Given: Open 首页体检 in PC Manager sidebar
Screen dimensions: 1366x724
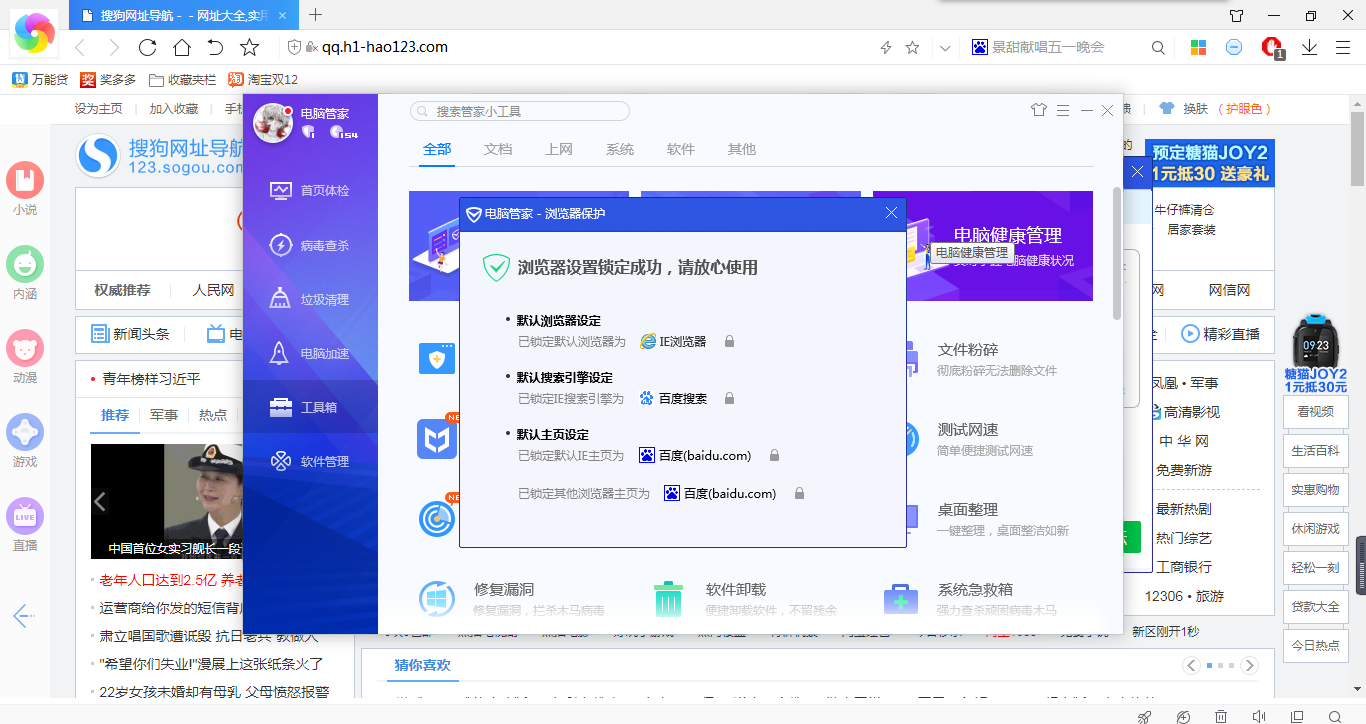Looking at the screenshot, I should pyautogui.click(x=310, y=190).
